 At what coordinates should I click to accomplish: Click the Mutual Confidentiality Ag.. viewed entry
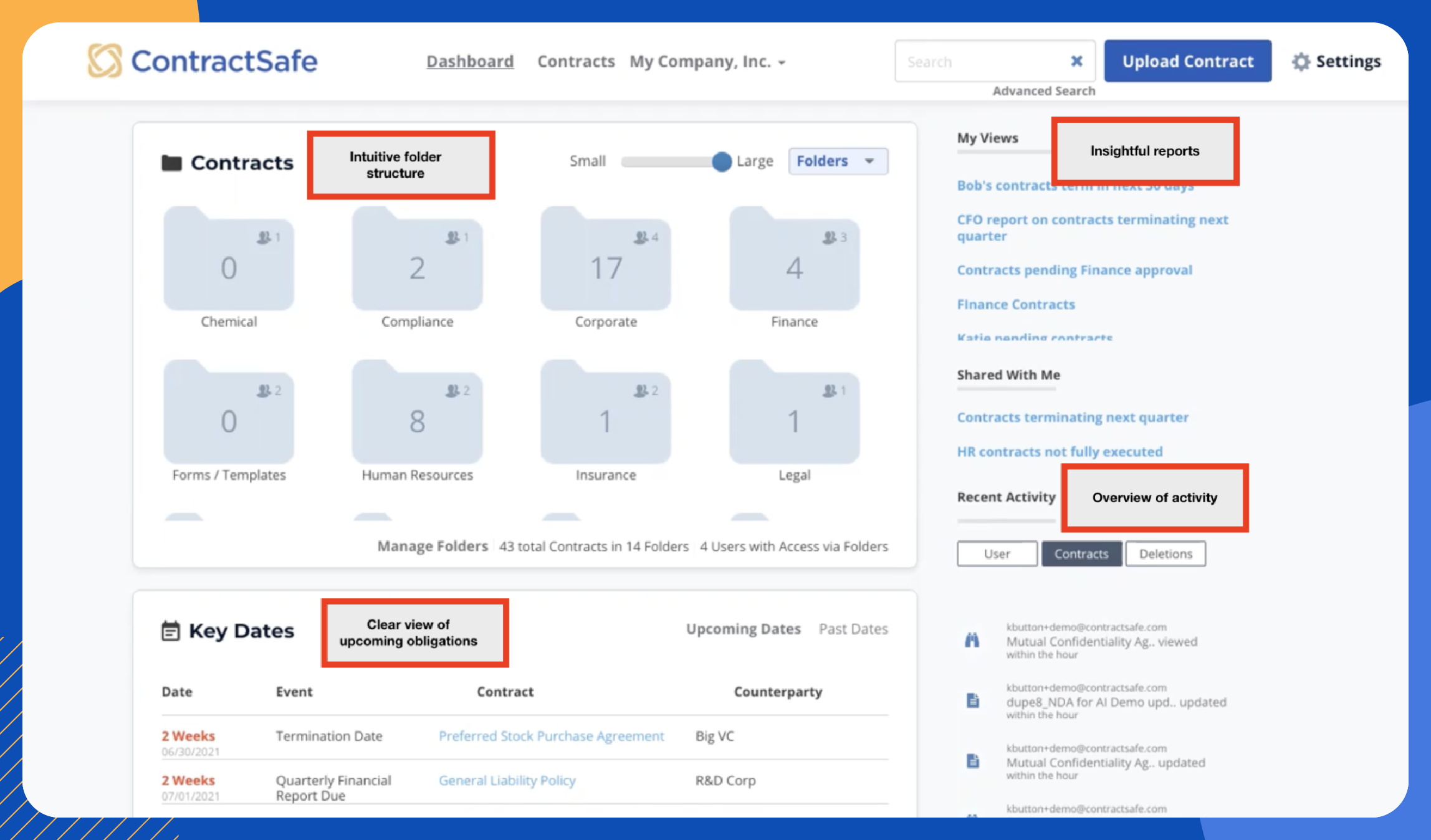point(1101,641)
